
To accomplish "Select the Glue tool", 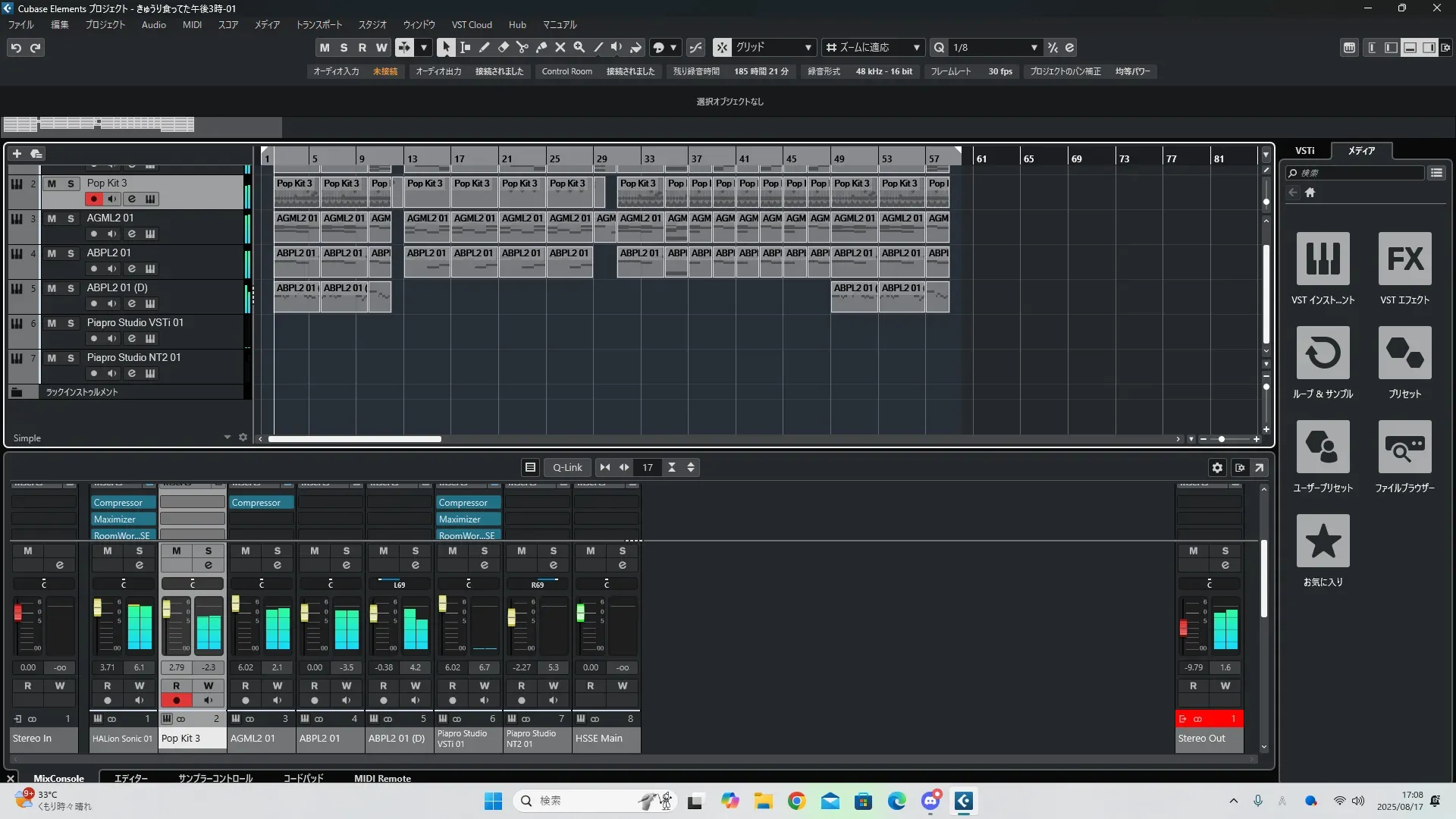I will tap(541, 47).
